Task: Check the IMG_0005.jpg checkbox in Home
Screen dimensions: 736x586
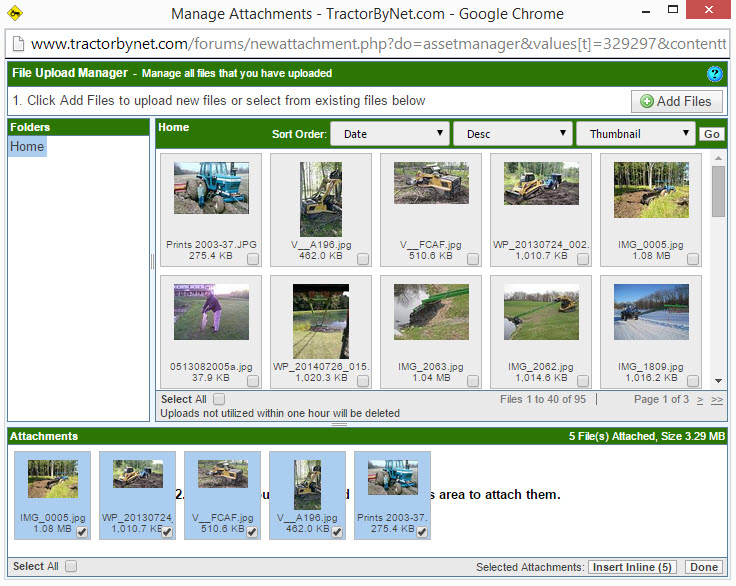Action: point(693,259)
